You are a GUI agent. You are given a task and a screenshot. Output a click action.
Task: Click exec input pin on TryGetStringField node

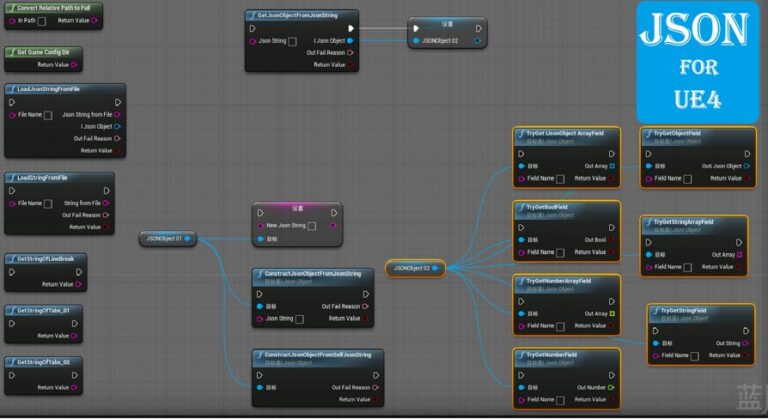[x=656, y=331]
